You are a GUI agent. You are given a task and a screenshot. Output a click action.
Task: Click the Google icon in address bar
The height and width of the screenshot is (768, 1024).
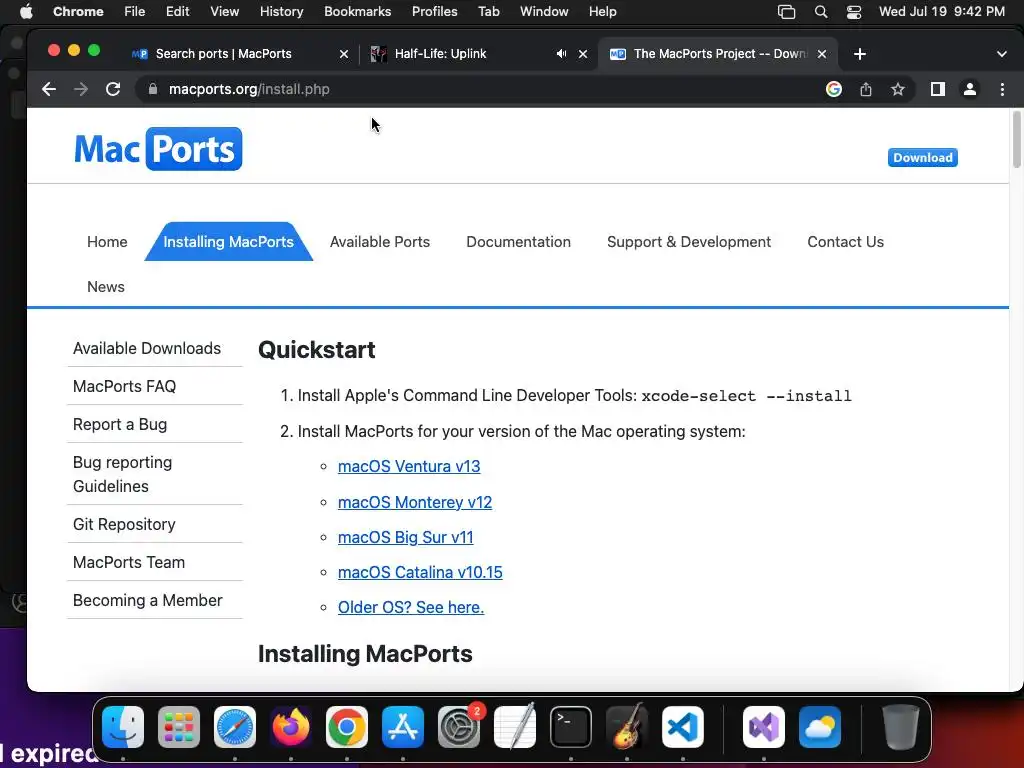point(834,89)
